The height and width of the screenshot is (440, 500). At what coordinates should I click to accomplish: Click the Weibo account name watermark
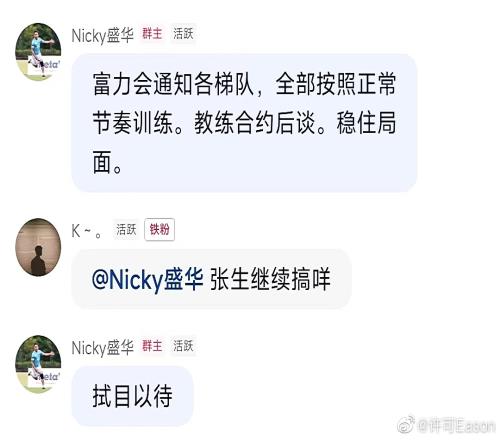[x=457, y=426]
